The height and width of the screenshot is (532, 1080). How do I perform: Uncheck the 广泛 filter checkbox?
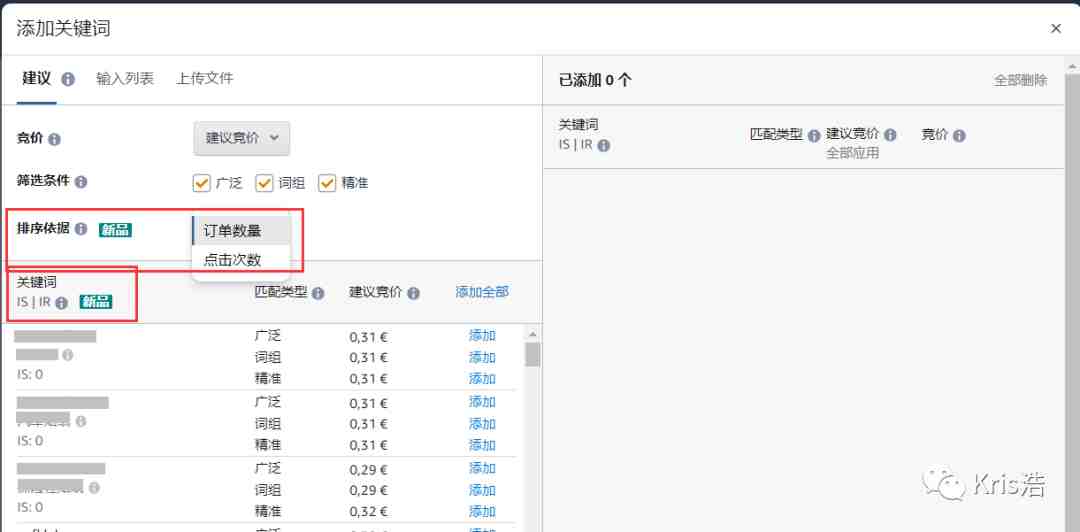pyautogui.click(x=201, y=183)
